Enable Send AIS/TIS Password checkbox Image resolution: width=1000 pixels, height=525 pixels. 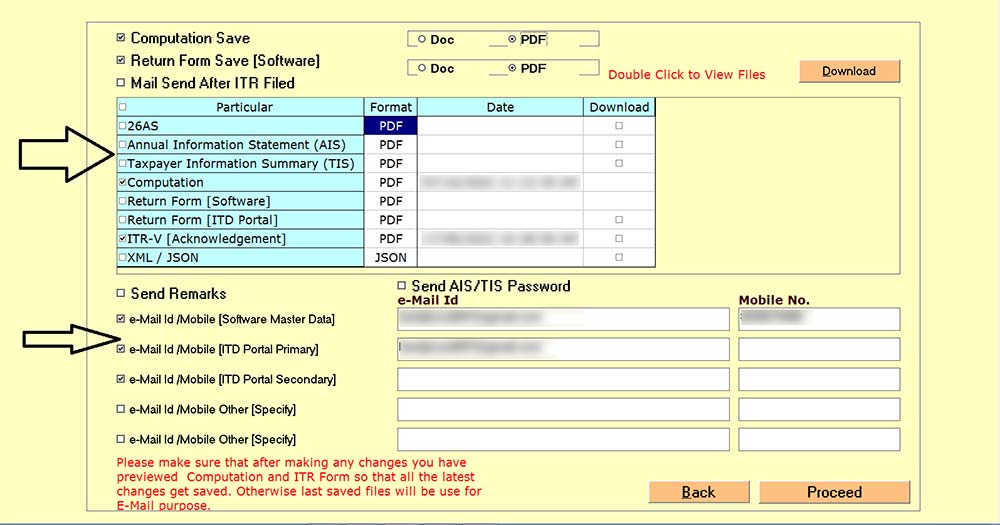point(403,286)
